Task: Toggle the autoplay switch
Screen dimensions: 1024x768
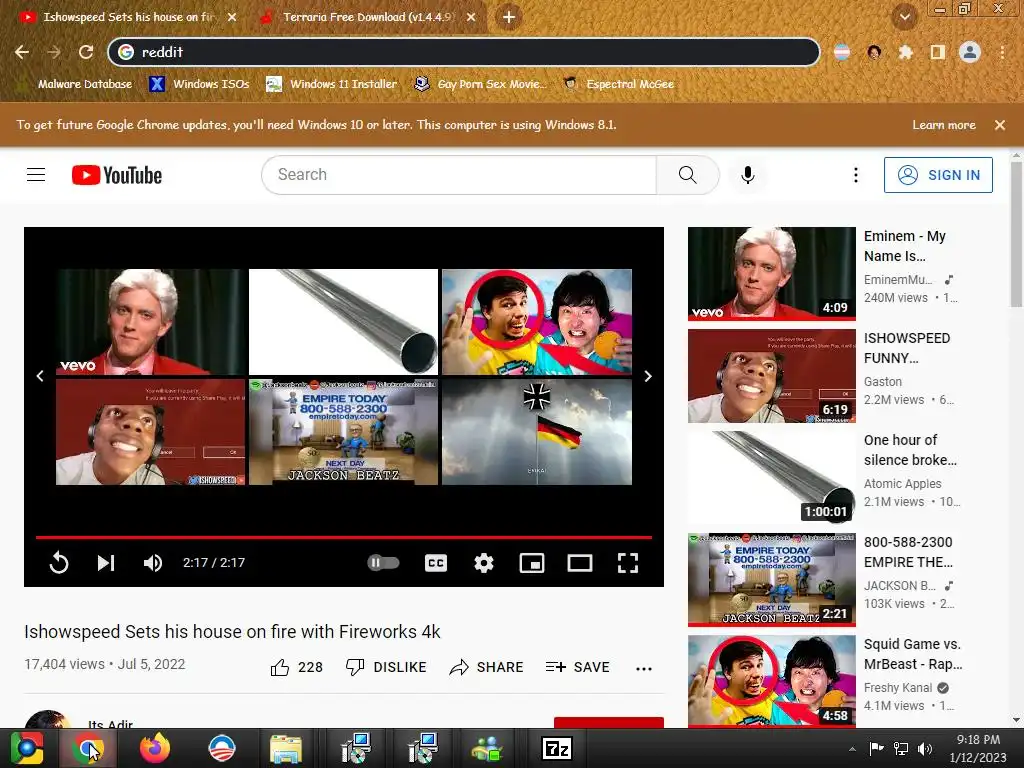Action: click(383, 562)
